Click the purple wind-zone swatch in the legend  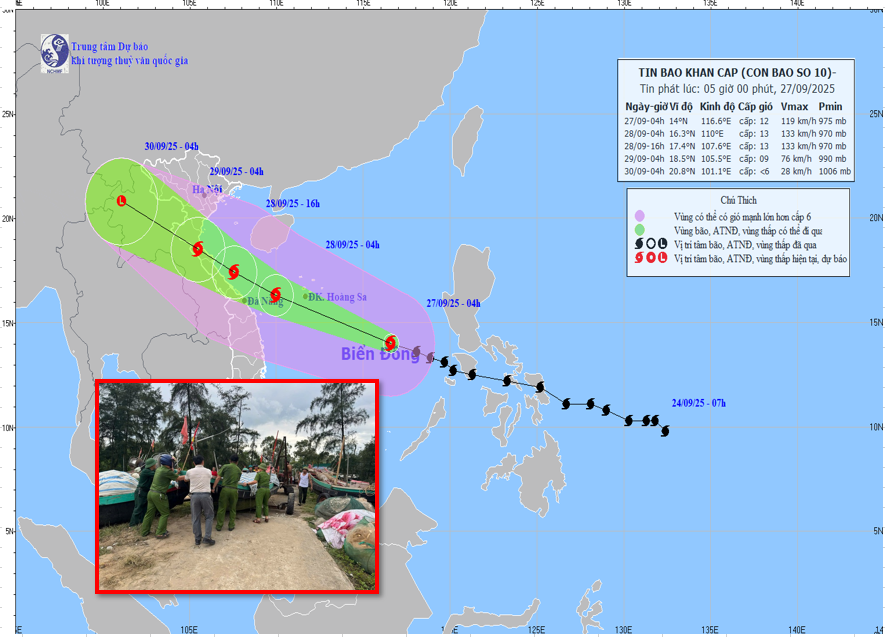click(x=637, y=215)
